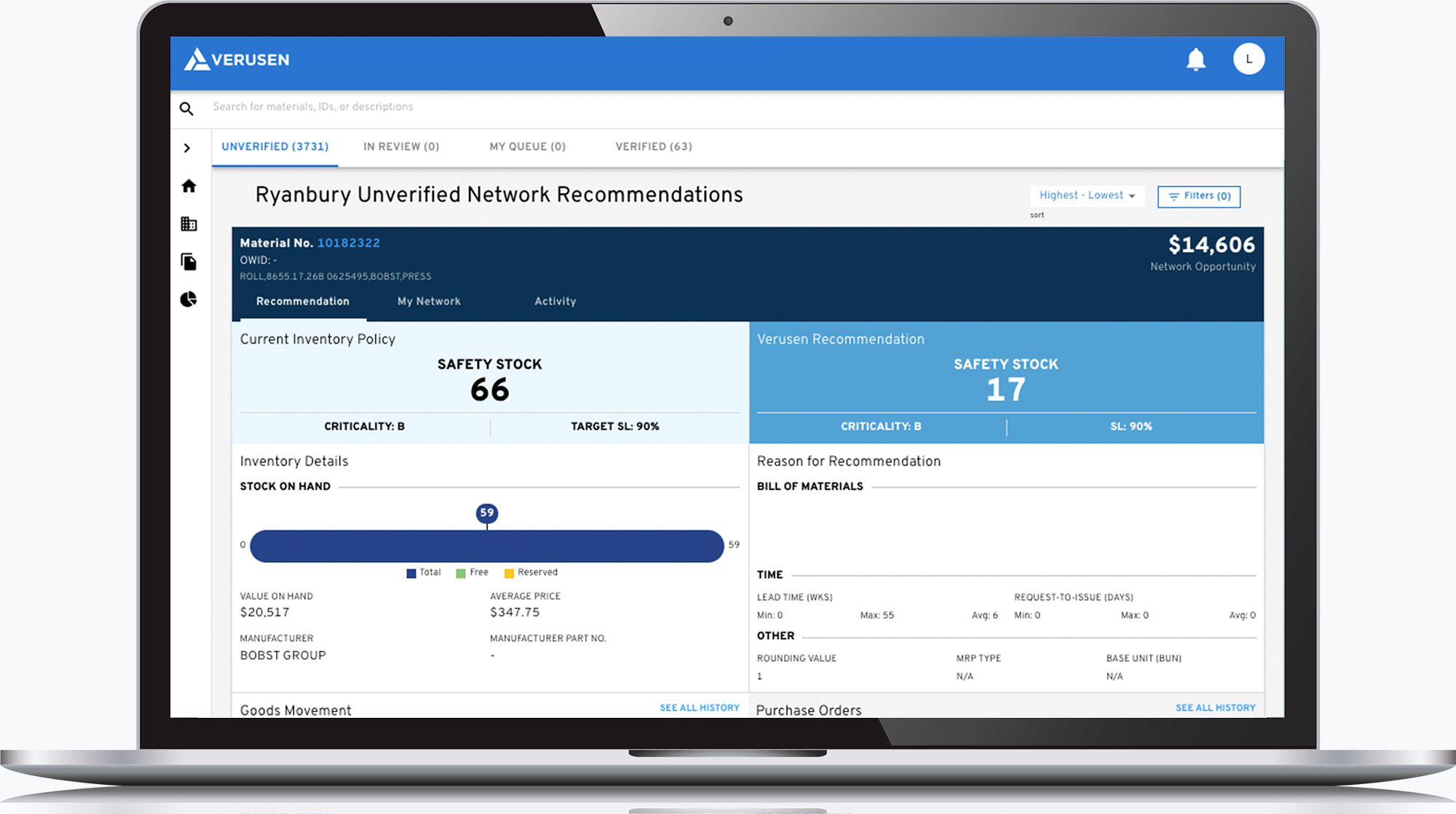Focus the materials search field

tap(743, 107)
